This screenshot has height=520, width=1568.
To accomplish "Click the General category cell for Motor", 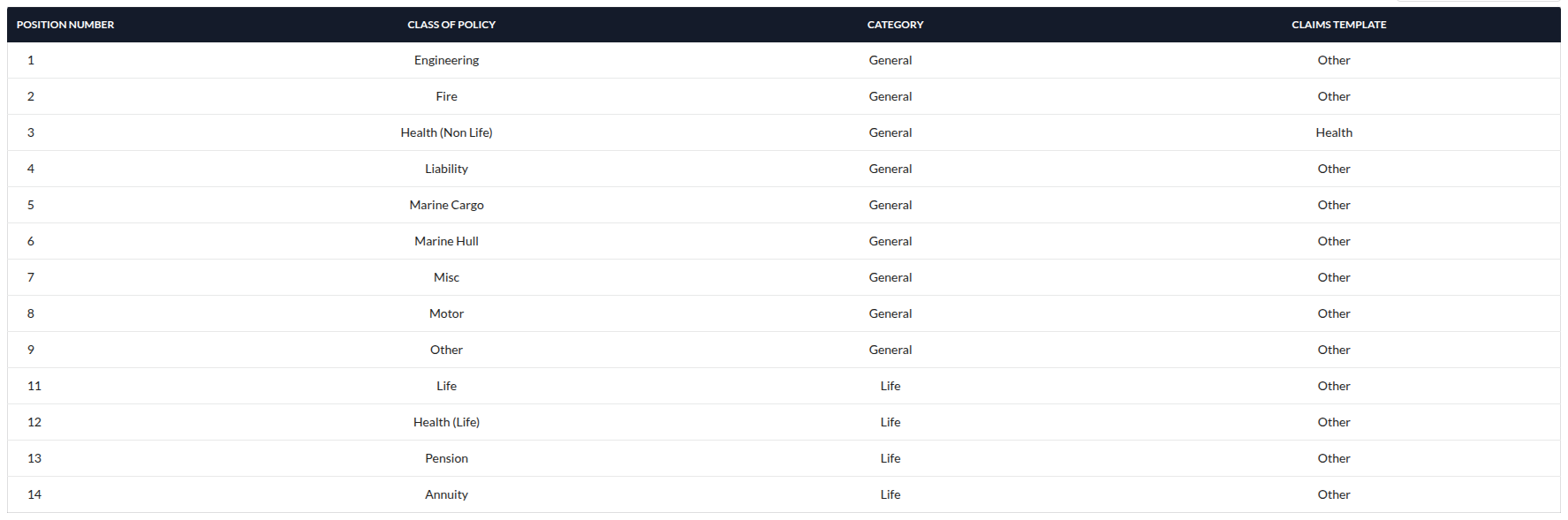I will pyautogui.click(x=890, y=313).
